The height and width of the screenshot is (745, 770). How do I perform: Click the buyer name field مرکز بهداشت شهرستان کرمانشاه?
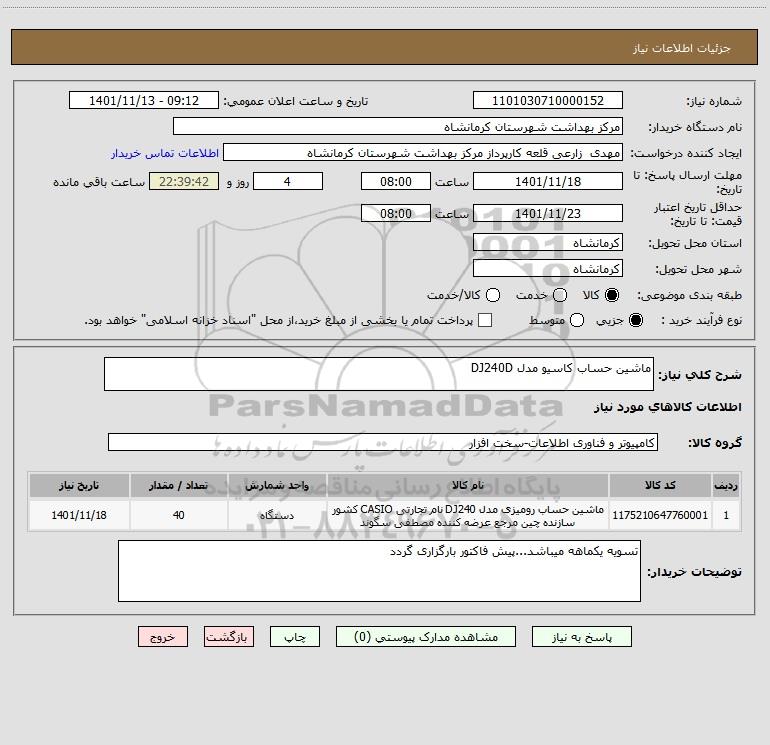pyautogui.click(x=398, y=127)
